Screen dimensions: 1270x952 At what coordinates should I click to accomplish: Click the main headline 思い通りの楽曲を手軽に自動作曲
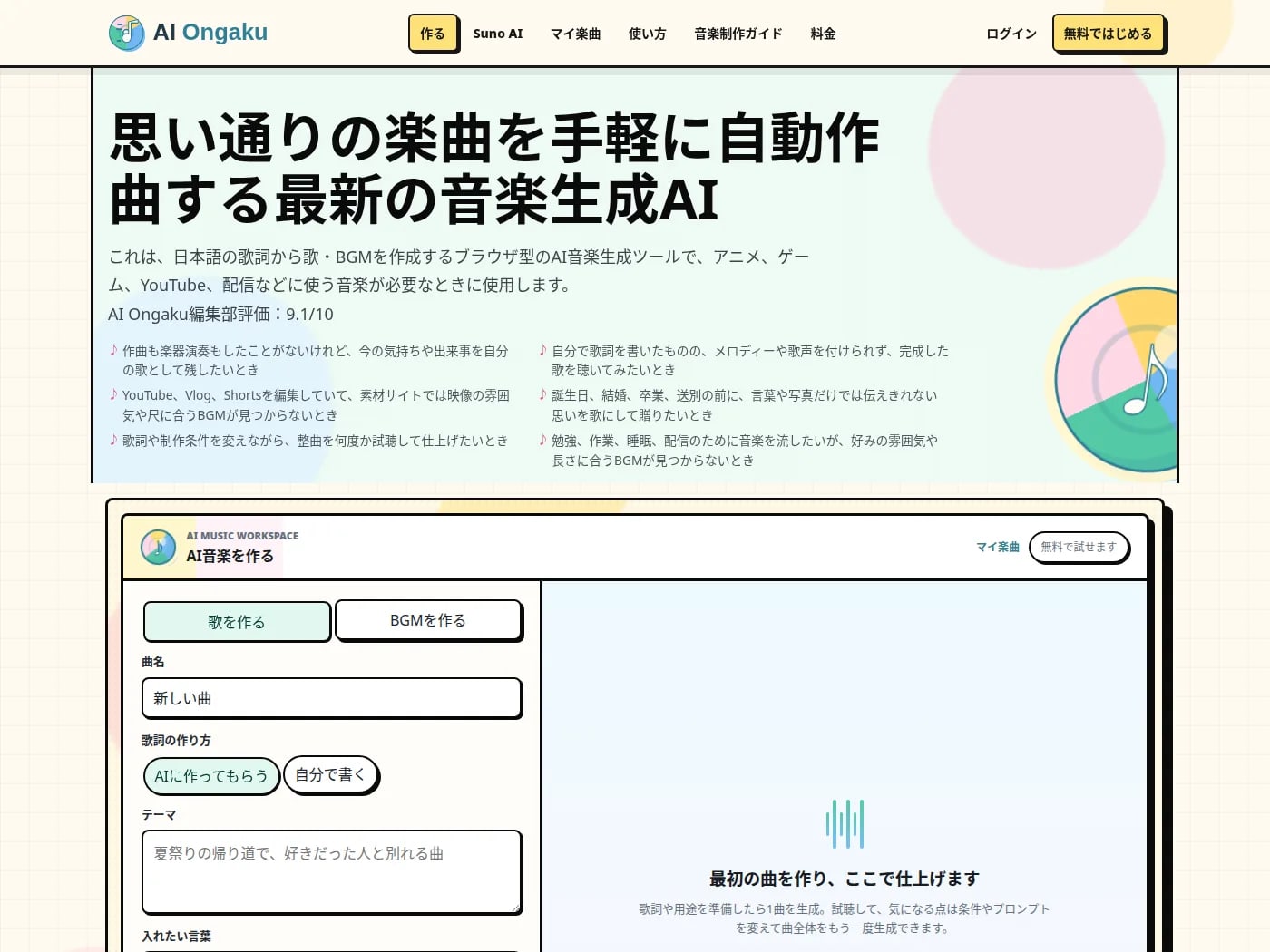pyautogui.click(x=495, y=168)
